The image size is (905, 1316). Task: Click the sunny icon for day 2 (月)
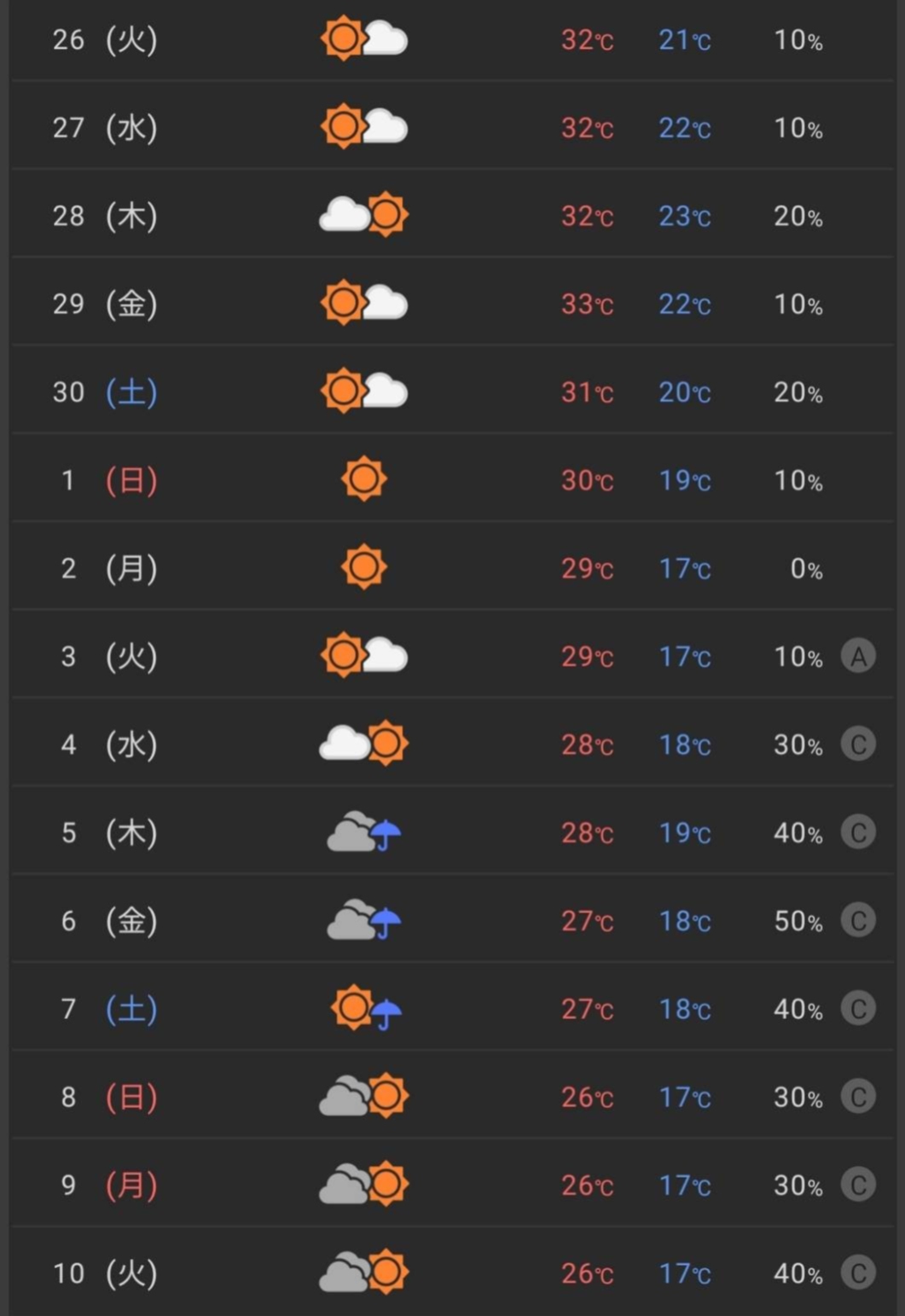tap(364, 567)
